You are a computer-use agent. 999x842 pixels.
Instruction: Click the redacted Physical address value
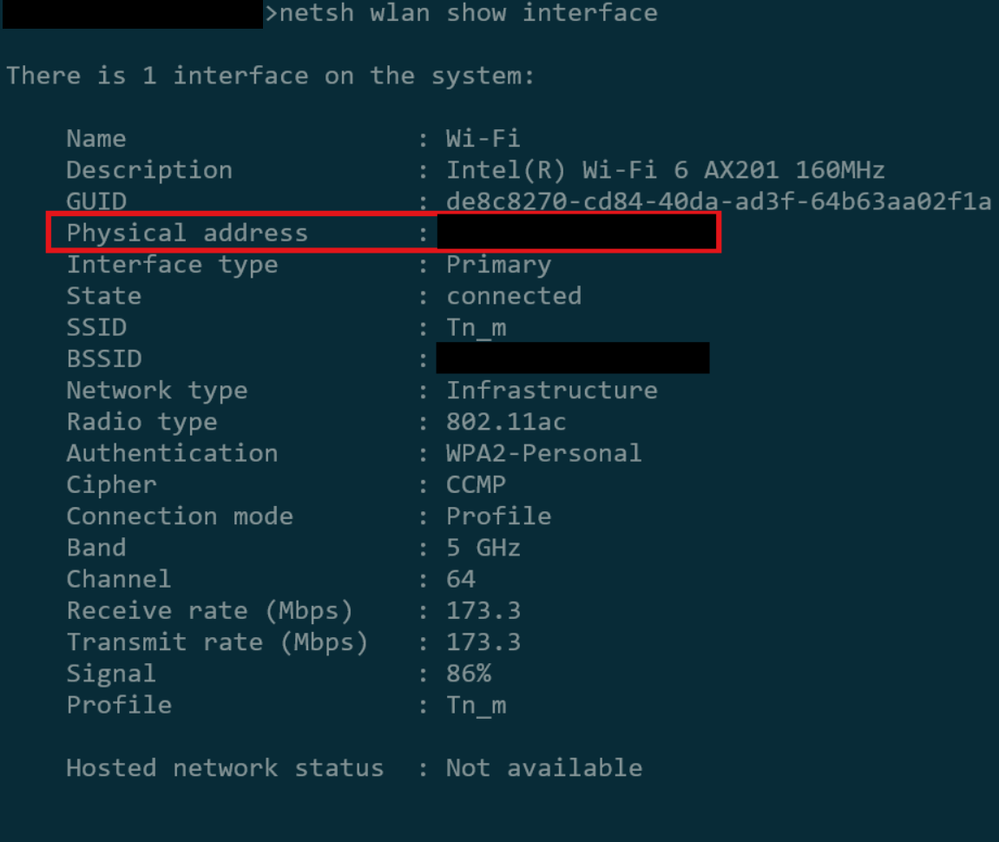pos(577,232)
